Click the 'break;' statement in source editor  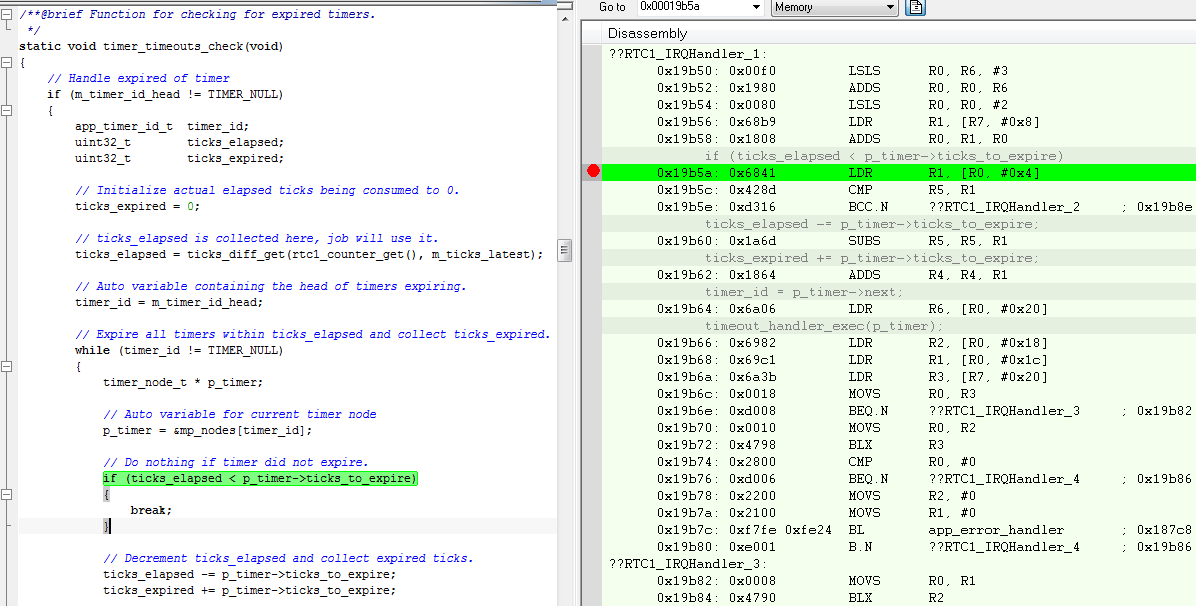pos(151,510)
